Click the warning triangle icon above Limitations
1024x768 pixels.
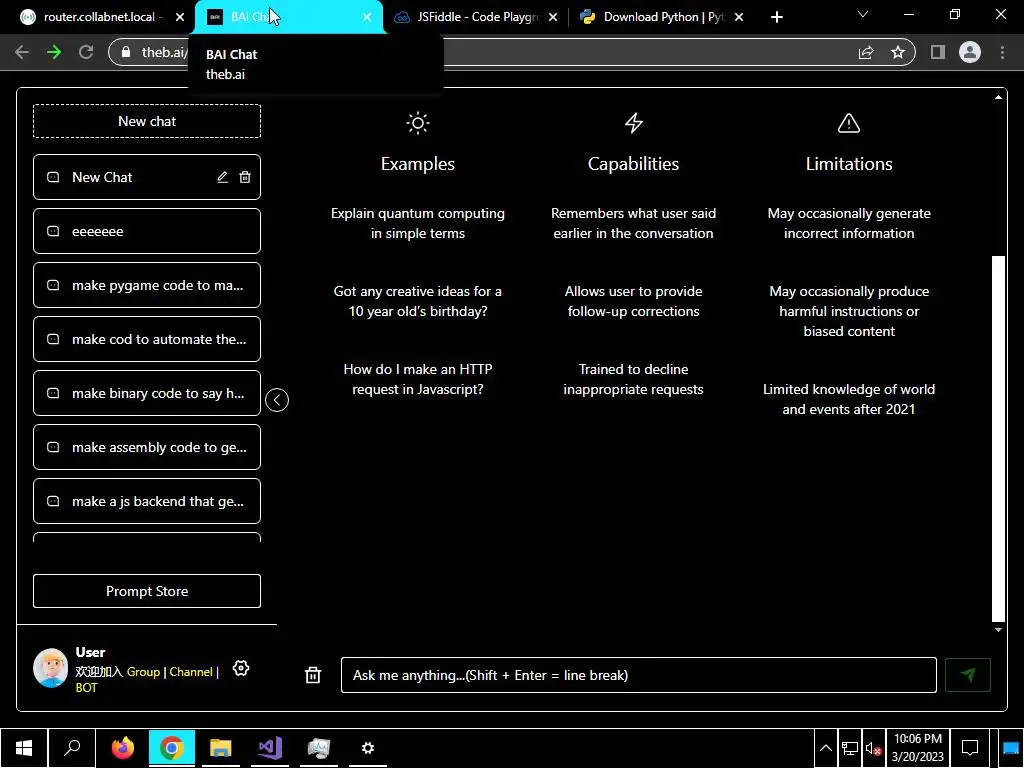coord(849,123)
